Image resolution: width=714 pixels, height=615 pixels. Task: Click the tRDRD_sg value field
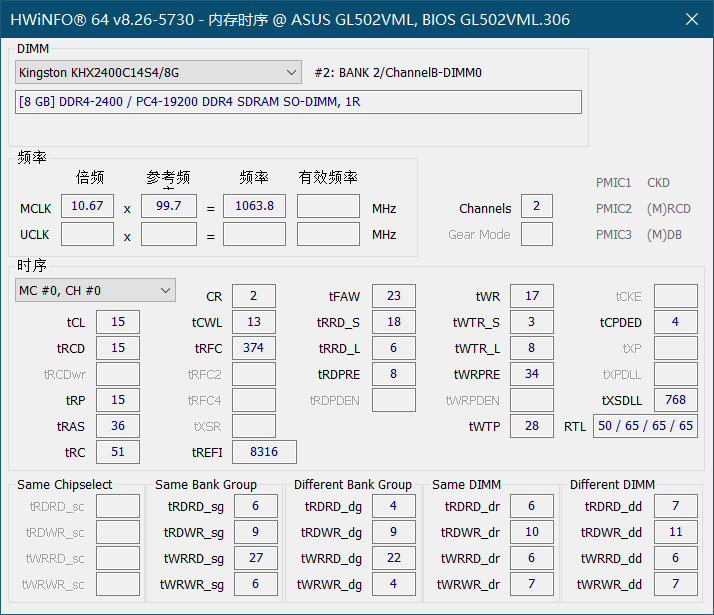pyautogui.click(x=256, y=506)
